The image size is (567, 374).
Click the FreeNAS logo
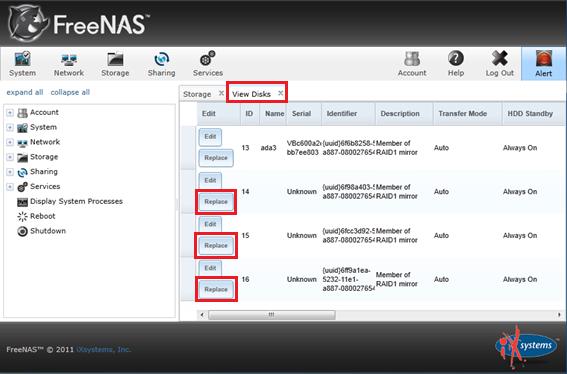78,24
